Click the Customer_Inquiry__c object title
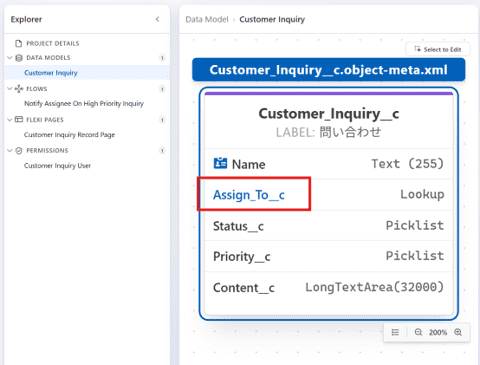 click(329, 113)
